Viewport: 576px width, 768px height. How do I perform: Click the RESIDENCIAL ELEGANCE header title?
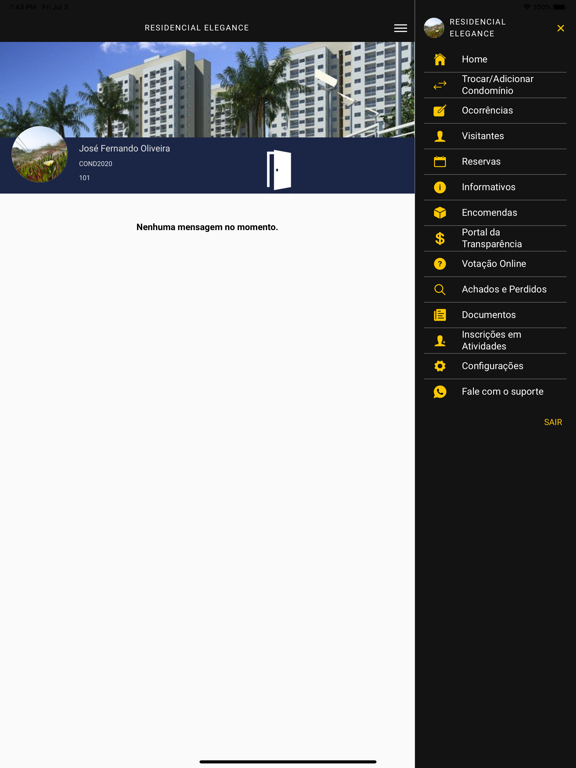(197, 28)
